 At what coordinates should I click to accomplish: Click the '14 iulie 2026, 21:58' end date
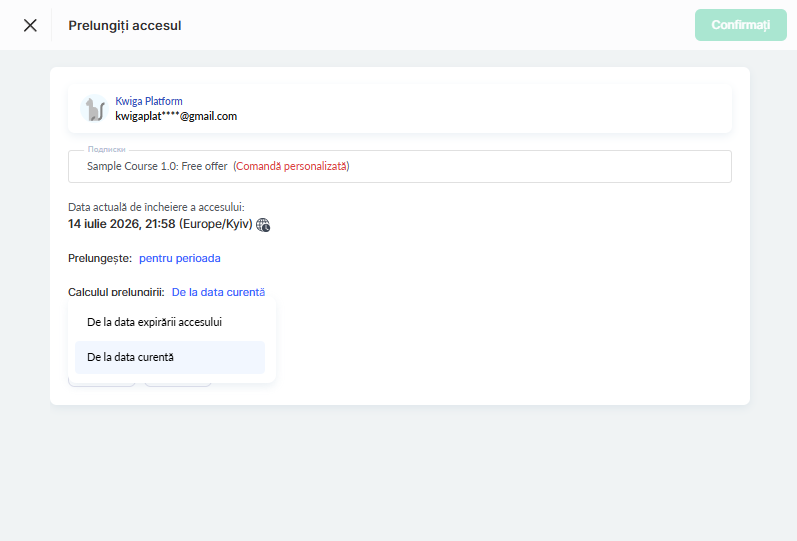121,224
